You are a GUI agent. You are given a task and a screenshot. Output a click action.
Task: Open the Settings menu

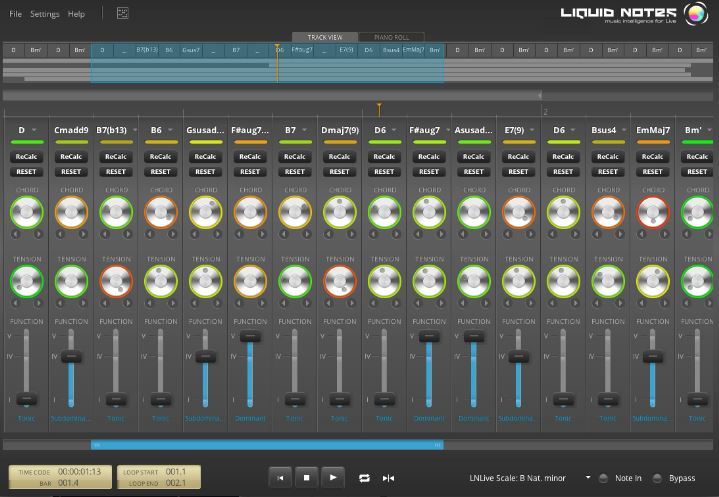click(44, 14)
